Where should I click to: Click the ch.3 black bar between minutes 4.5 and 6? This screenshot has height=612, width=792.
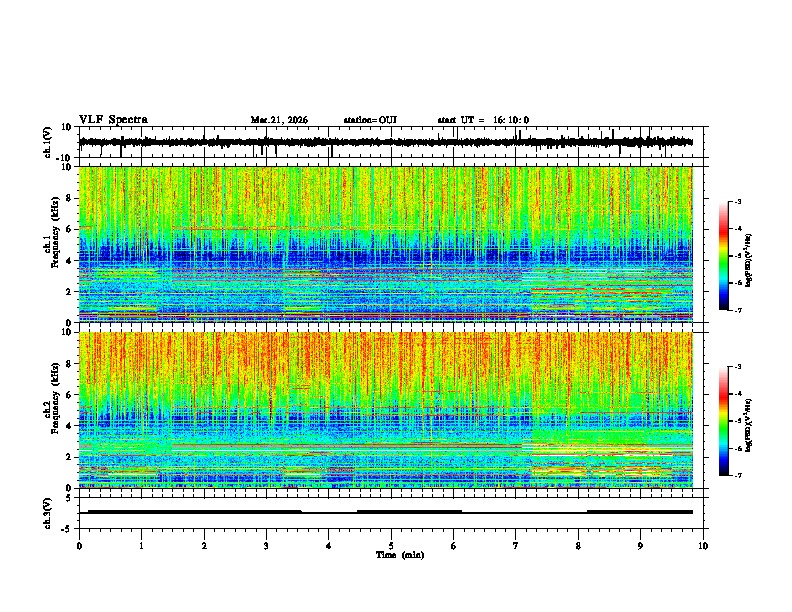(409, 512)
